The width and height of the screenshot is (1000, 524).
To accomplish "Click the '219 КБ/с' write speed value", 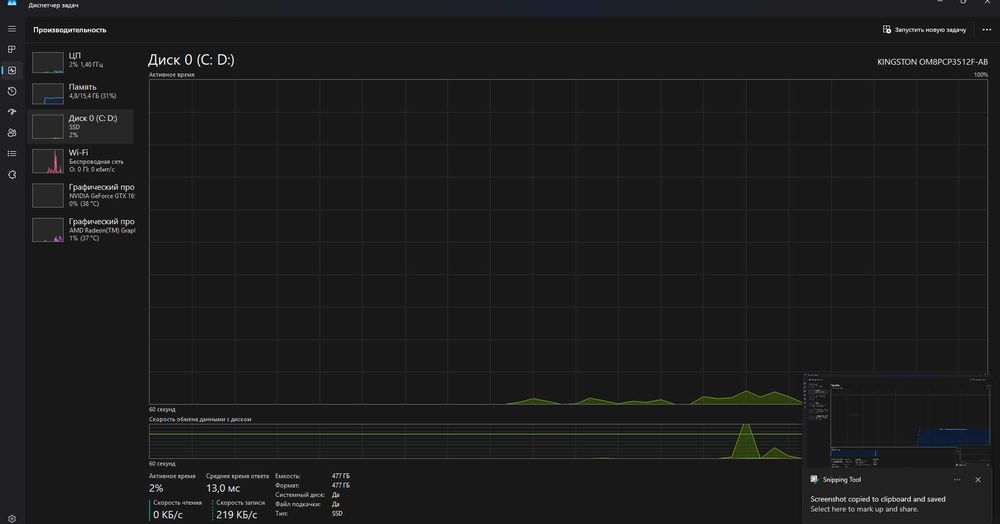I will 237,514.
